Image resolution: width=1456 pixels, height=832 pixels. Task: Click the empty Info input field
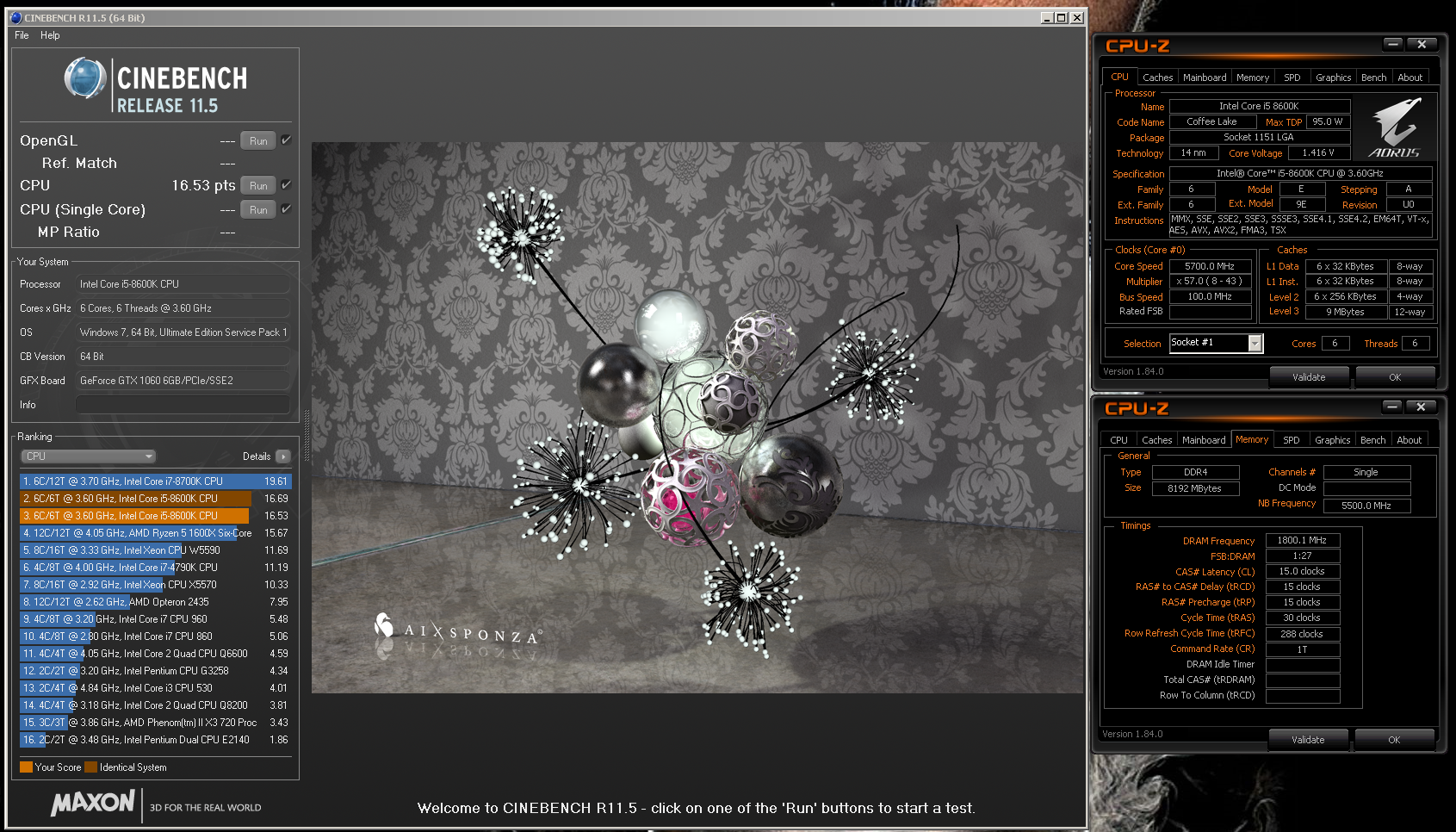[x=183, y=405]
